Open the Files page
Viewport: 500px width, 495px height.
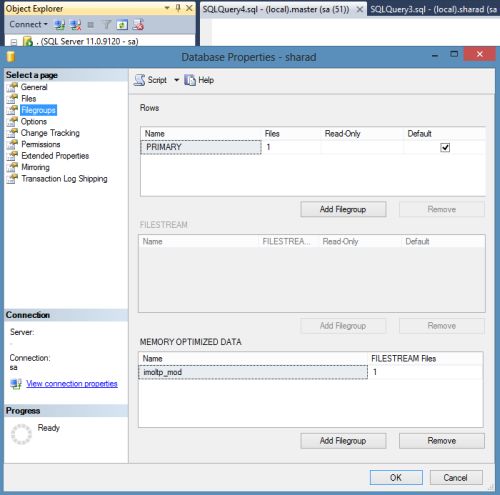tap(29, 99)
